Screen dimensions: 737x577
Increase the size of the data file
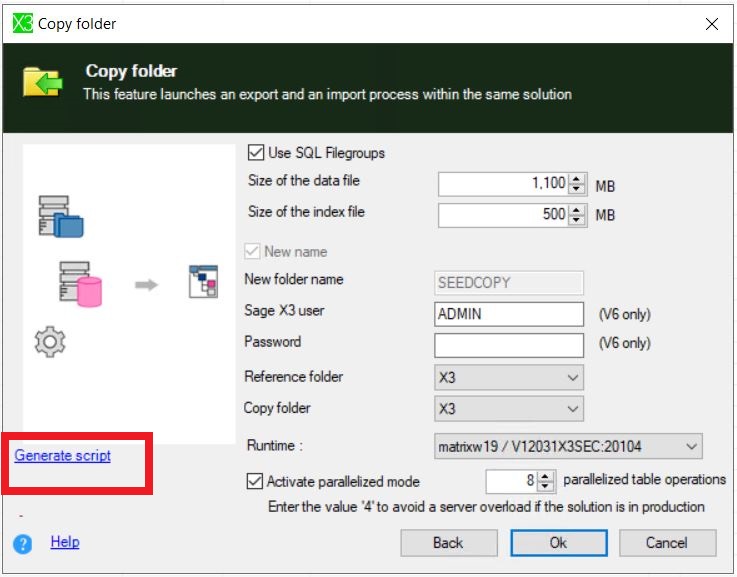tap(576, 179)
